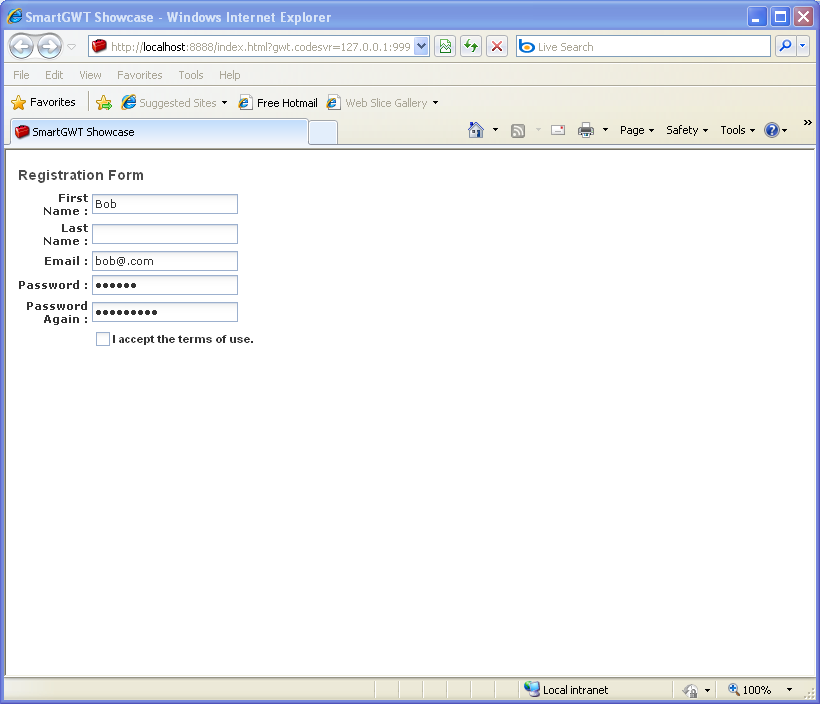Click Add to Favorites Bar icon

tap(104, 103)
